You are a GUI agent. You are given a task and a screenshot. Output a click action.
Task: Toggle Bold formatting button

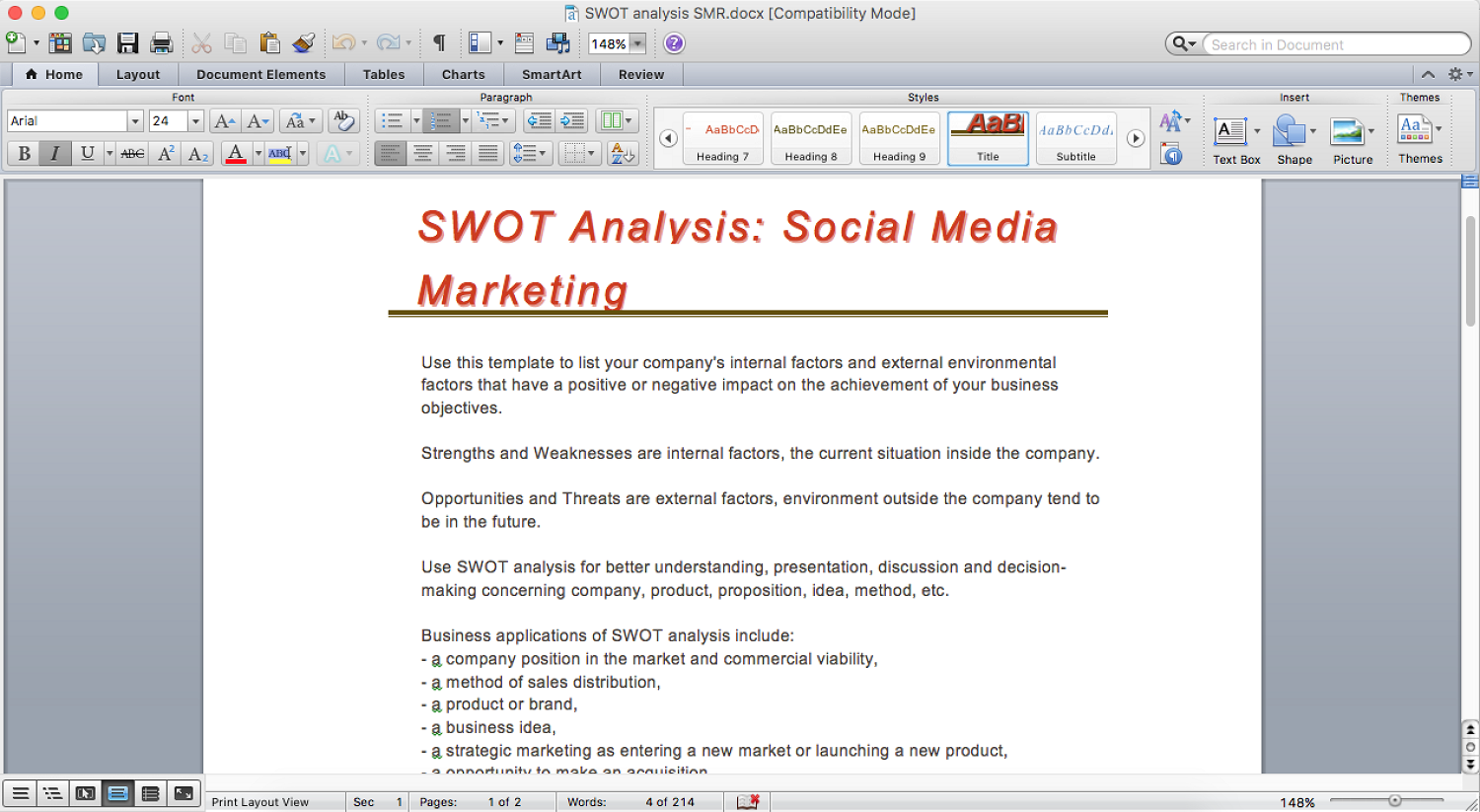coord(24,154)
